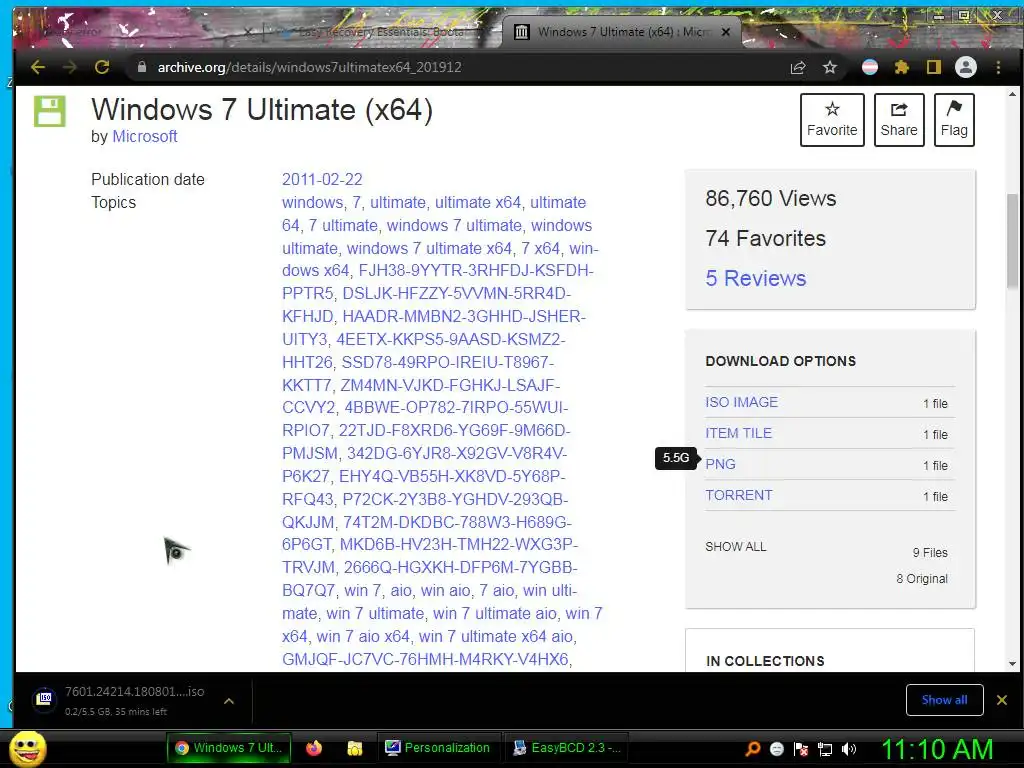Click the 'win aio' topic link
The image size is (1024, 768).
(x=445, y=591)
